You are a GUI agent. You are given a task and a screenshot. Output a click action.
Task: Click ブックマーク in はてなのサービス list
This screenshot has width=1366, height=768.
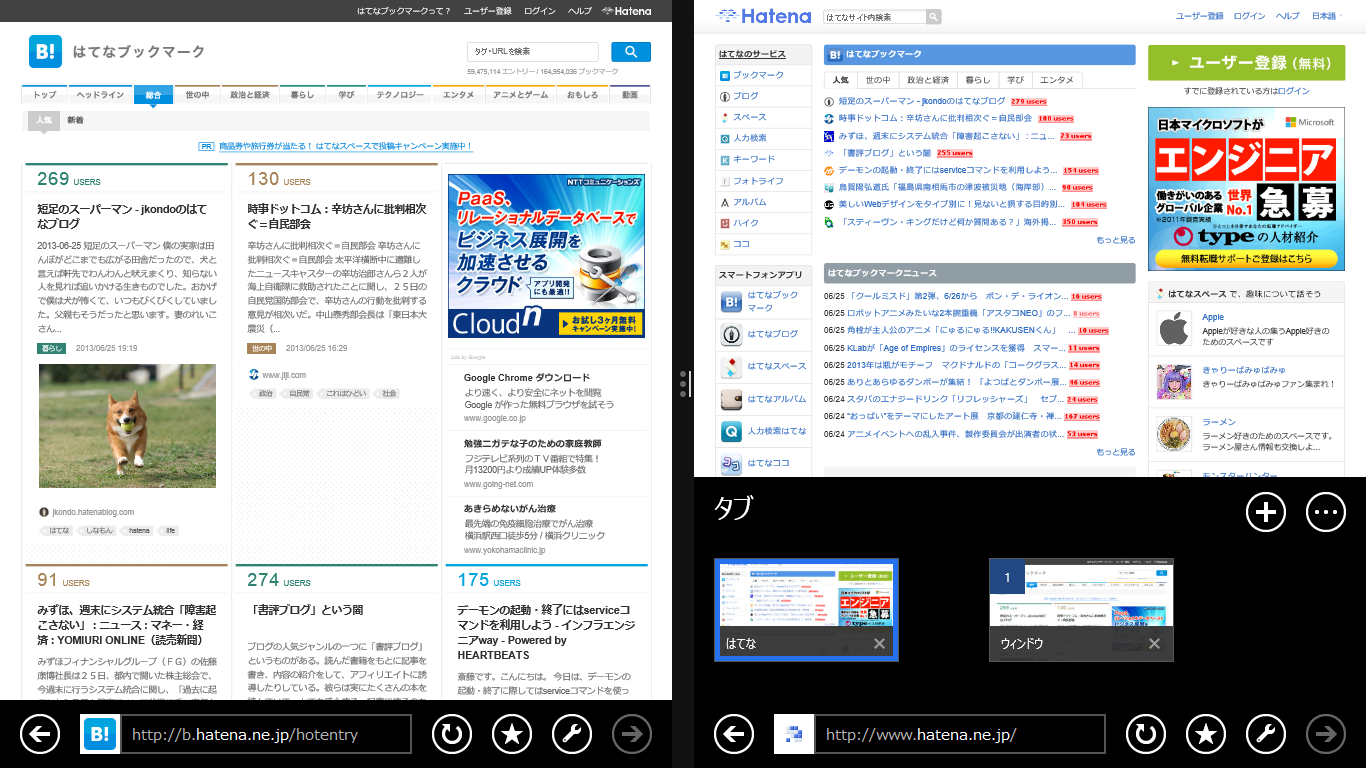click(x=758, y=75)
